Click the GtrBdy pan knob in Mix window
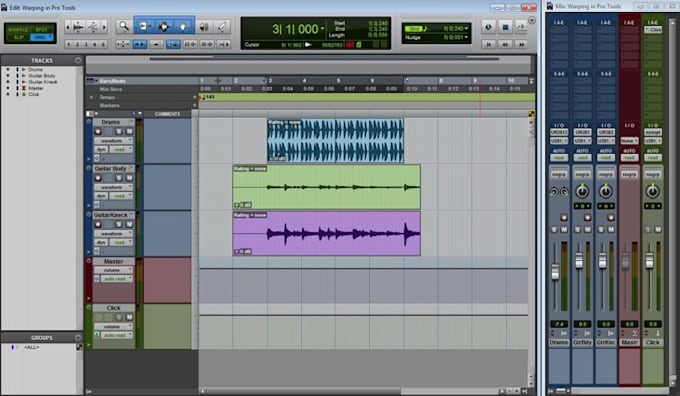 click(x=582, y=191)
